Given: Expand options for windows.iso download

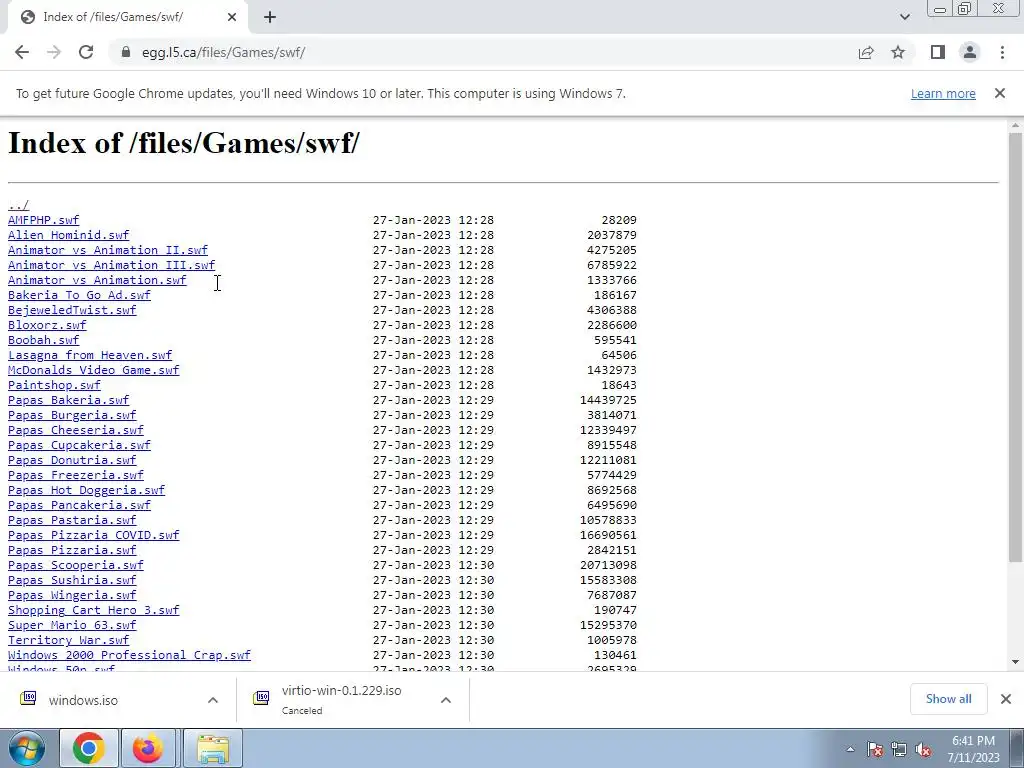Looking at the screenshot, I should pyautogui.click(x=213, y=700).
